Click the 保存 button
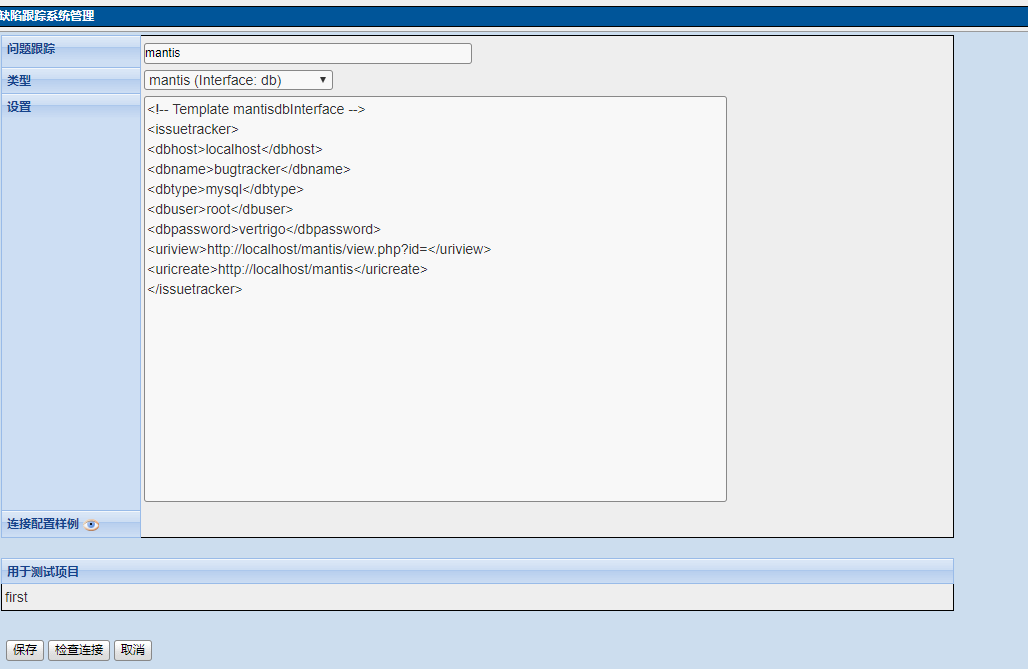The height and width of the screenshot is (669, 1028). (x=25, y=650)
